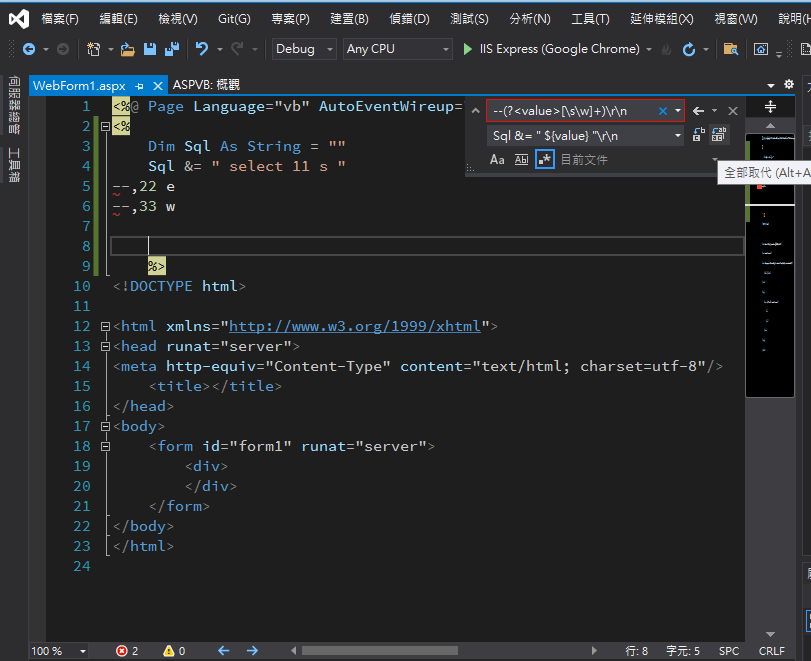Viewport: 811px width, 661px height.
Task: Create a new item from the toolbar
Action: click(x=93, y=49)
